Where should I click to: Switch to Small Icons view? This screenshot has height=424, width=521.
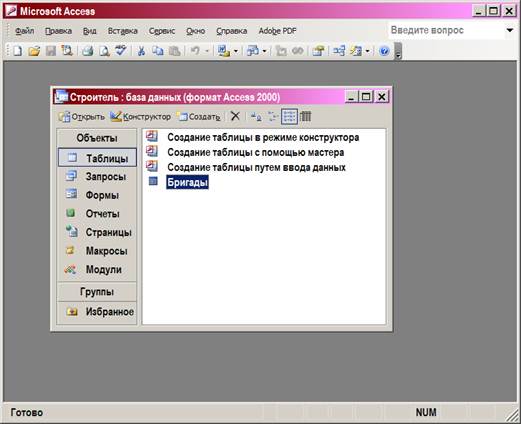click(273, 116)
